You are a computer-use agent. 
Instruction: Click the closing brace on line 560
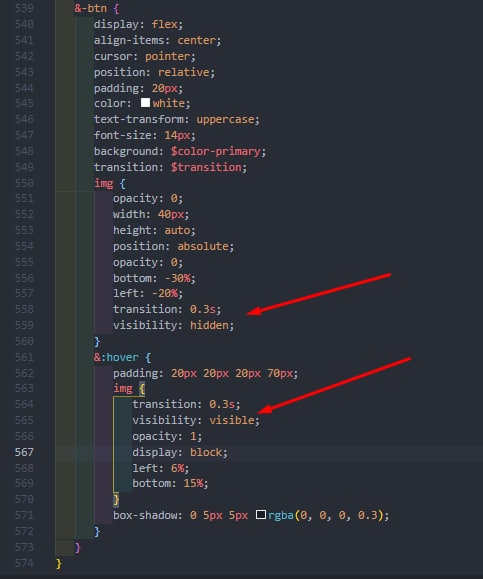(x=97, y=341)
